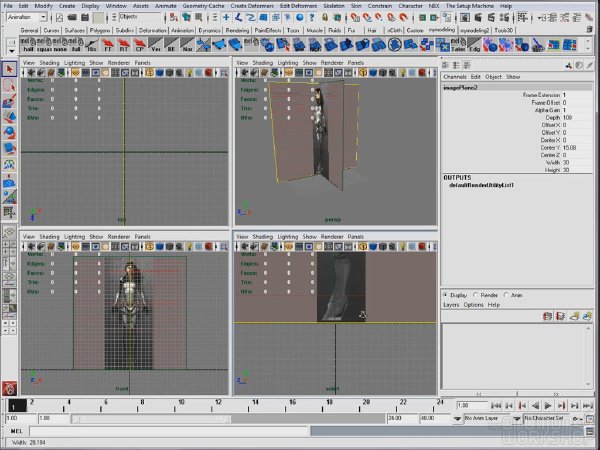This screenshot has width=600, height=450.
Task: Click the Maya logo icon in the toolbox
Action: tap(9, 388)
